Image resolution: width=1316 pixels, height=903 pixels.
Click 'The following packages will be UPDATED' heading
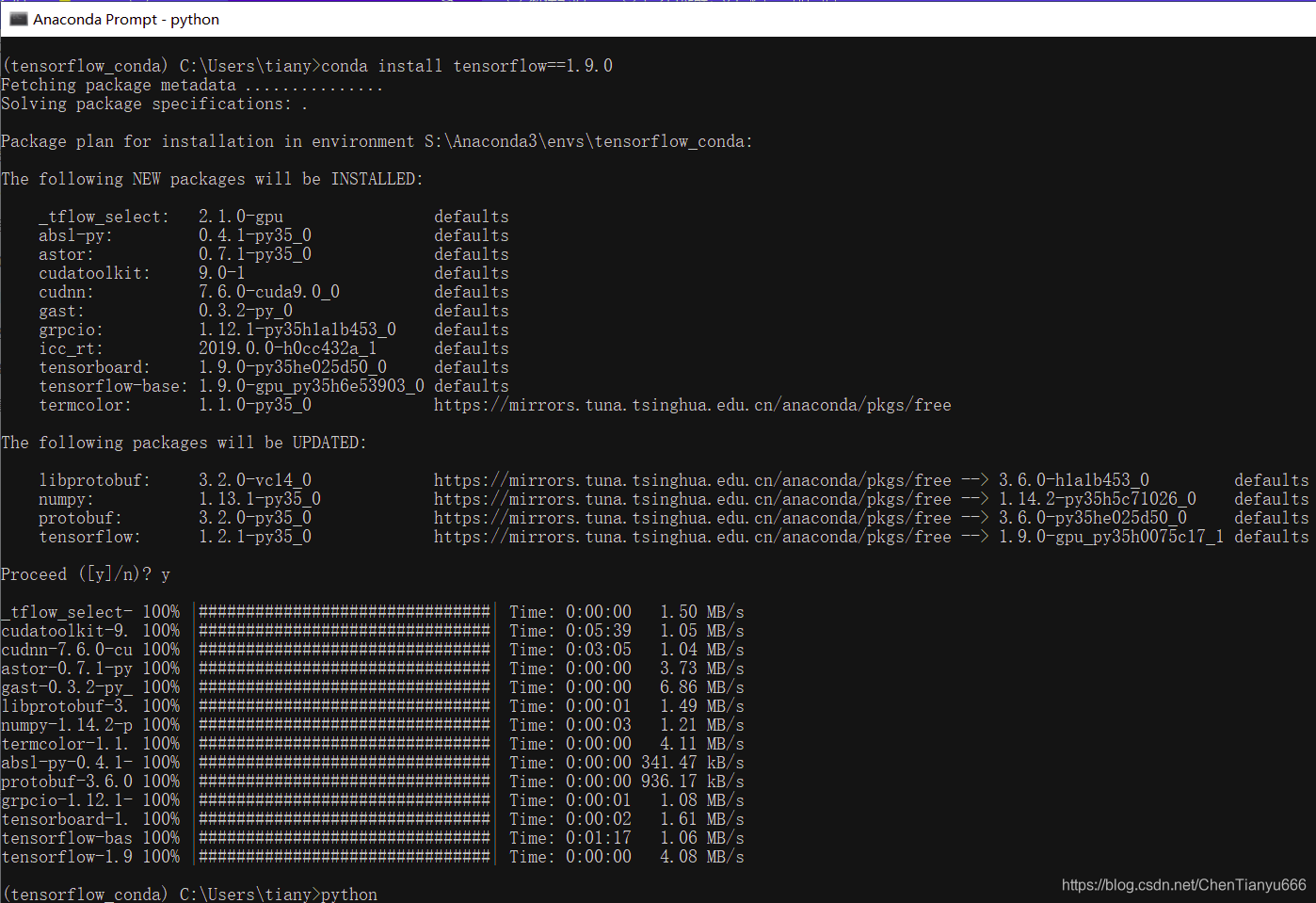(x=184, y=443)
